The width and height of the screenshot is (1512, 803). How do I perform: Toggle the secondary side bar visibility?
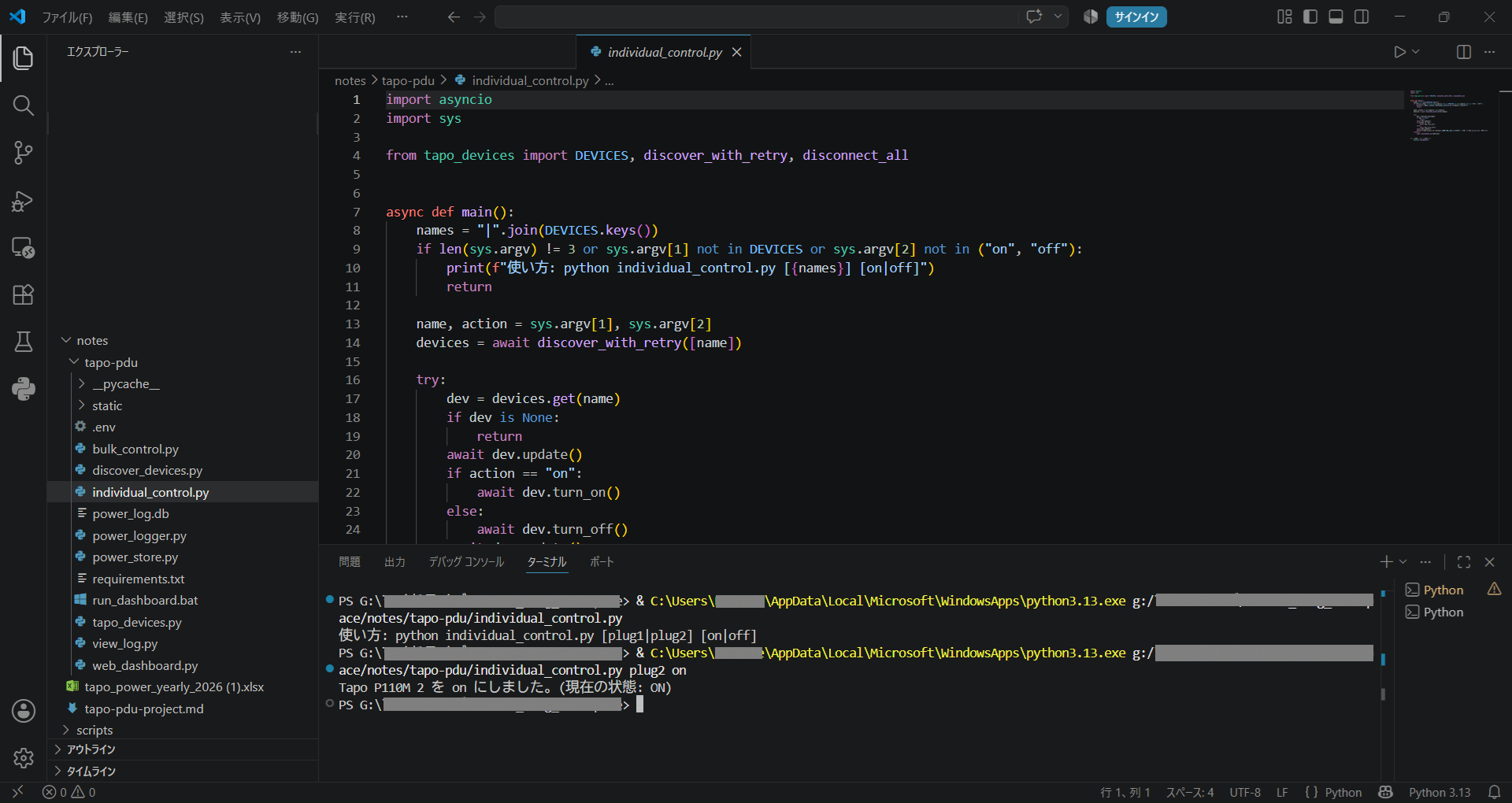[x=1362, y=17]
